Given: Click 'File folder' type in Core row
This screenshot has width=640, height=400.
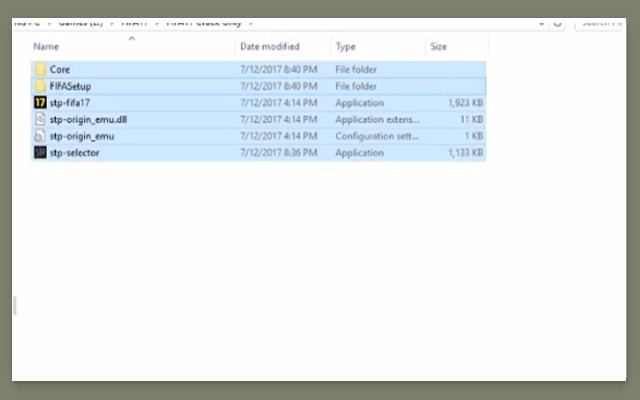Looking at the screenshot, I should tap(356, 69).
